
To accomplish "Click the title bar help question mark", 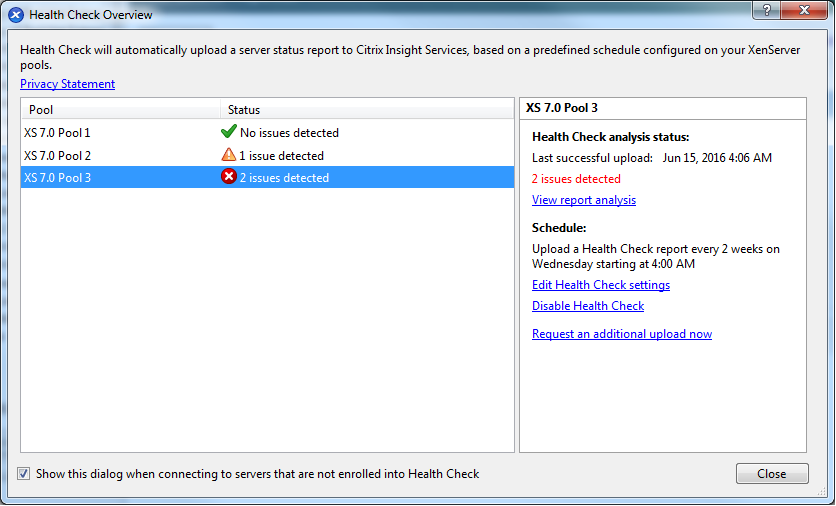I will click(765, 10).
